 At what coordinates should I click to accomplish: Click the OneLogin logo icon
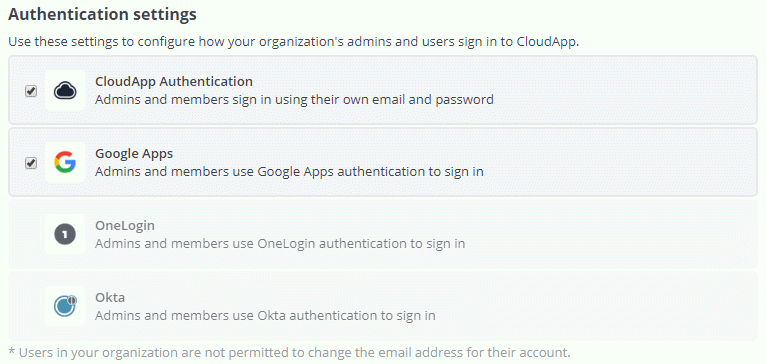65,235
